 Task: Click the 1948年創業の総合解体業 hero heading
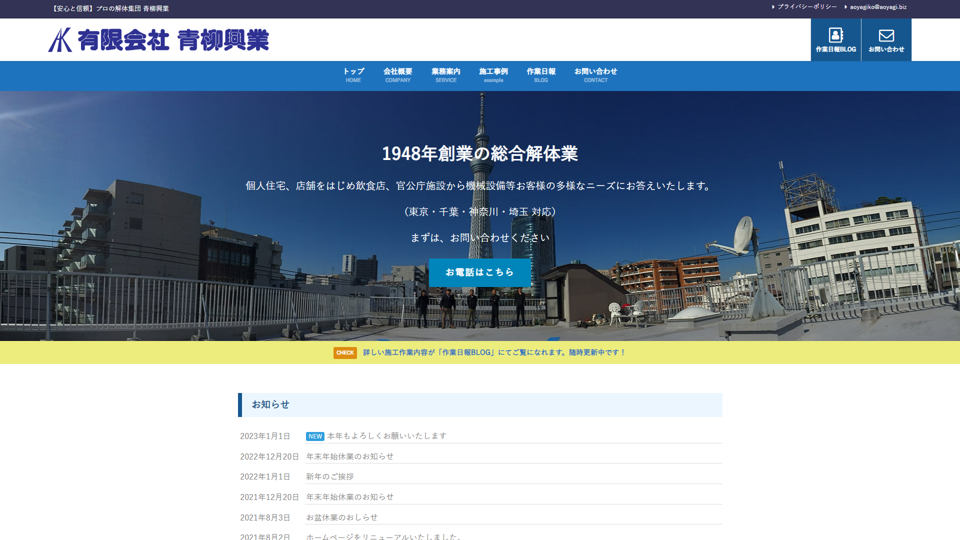click(x=480, y=153)
